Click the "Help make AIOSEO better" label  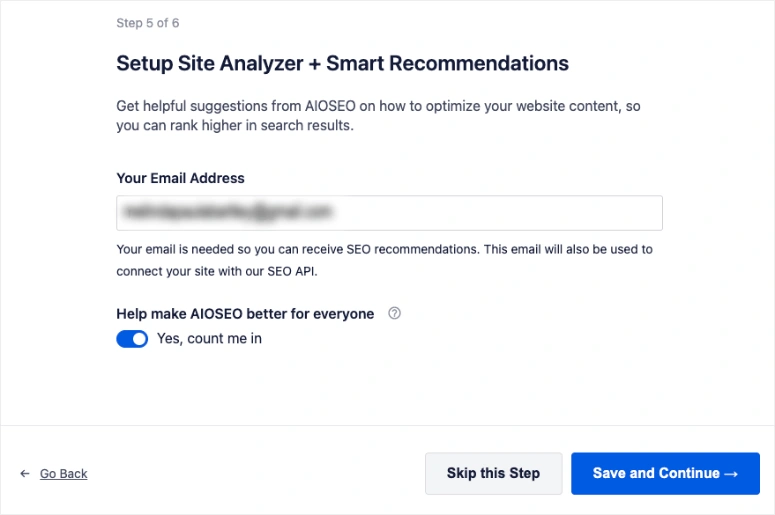pyautogui.click(x=245, y=314)
